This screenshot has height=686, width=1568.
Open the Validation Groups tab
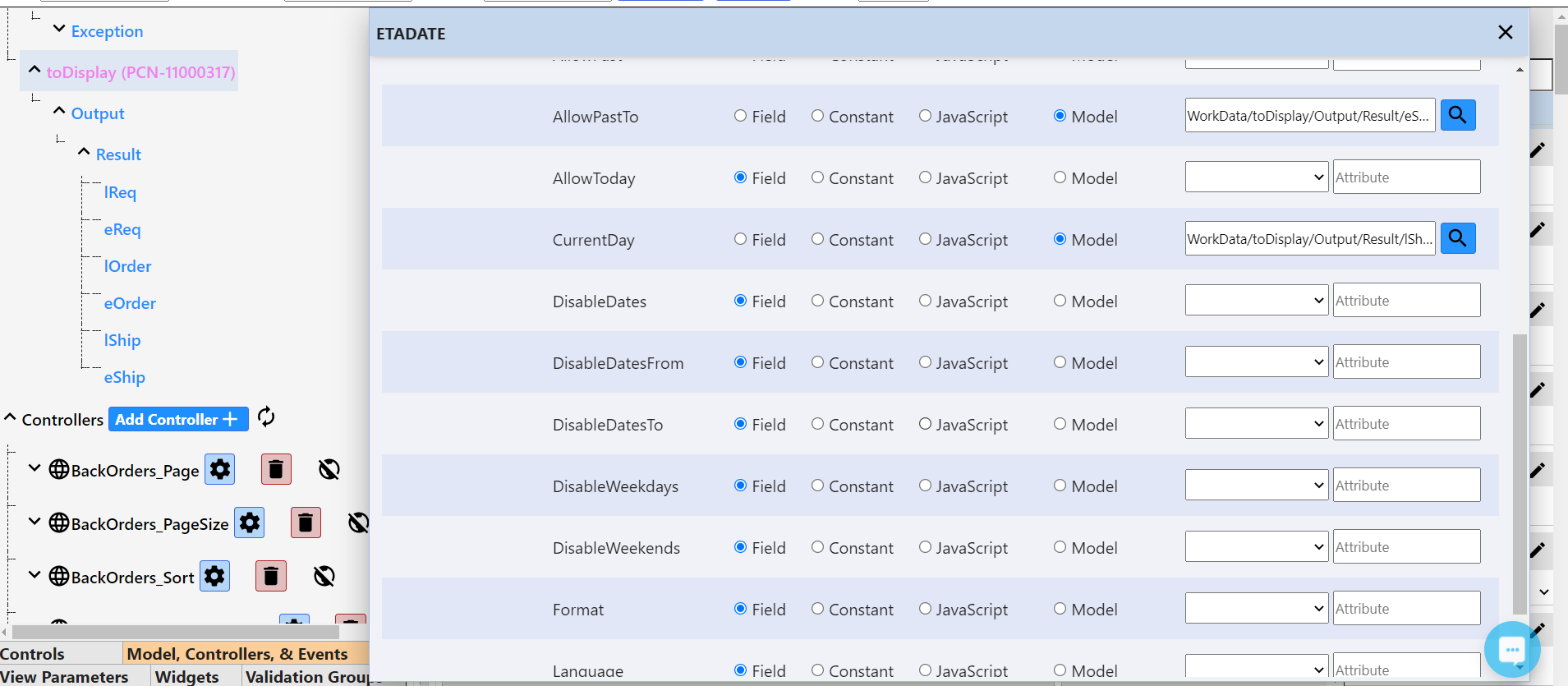point(315,677)
